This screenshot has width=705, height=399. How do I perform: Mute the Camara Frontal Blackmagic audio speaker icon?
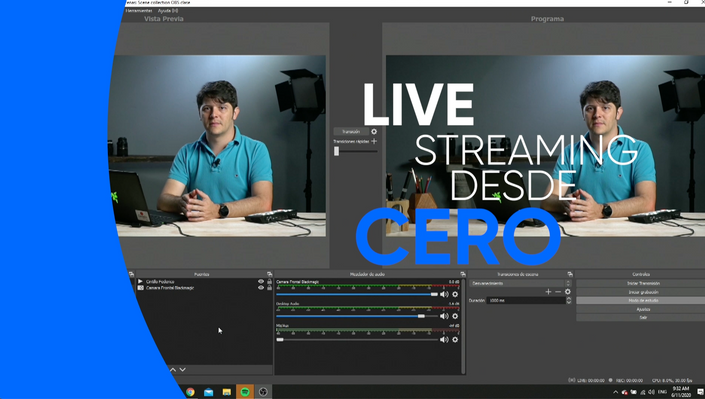[x=444, y=294]
